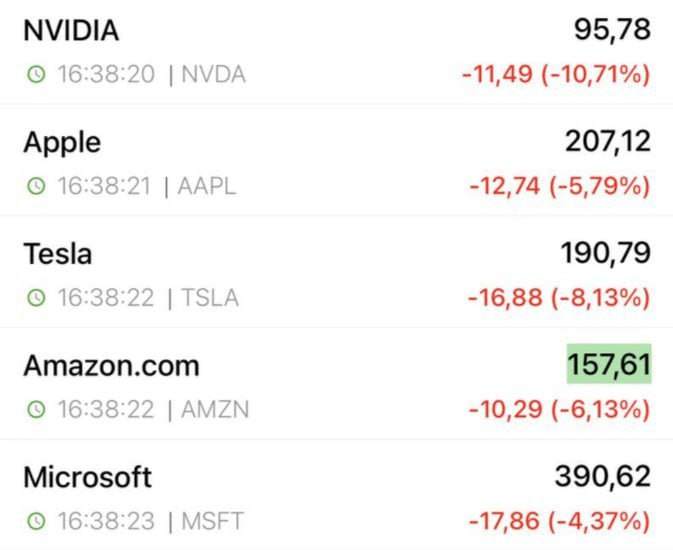Tap the AMZN ticker symbol
Image resolution: width=673 pixels, height=550 pixels.
(214, 410)
